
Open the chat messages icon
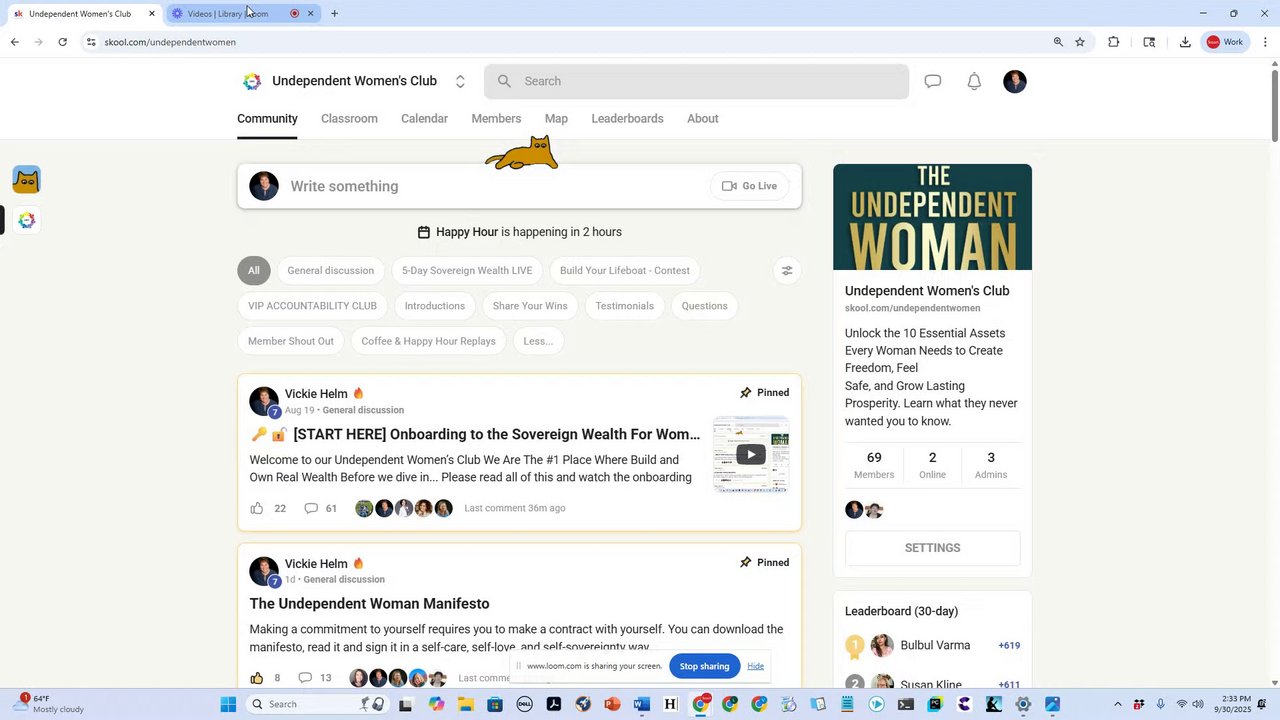click(x=933, y=81)
